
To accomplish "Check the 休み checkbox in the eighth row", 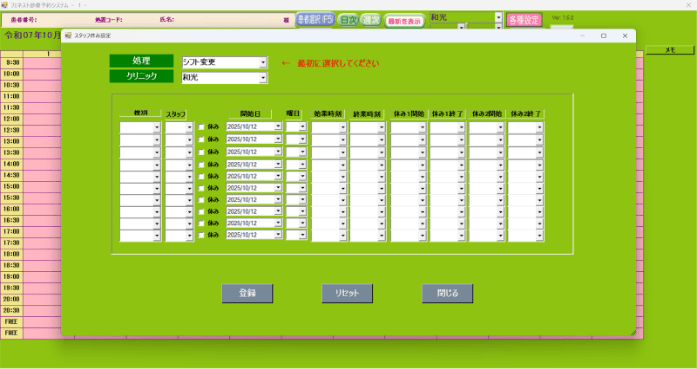I will click(x=201, y=212).
